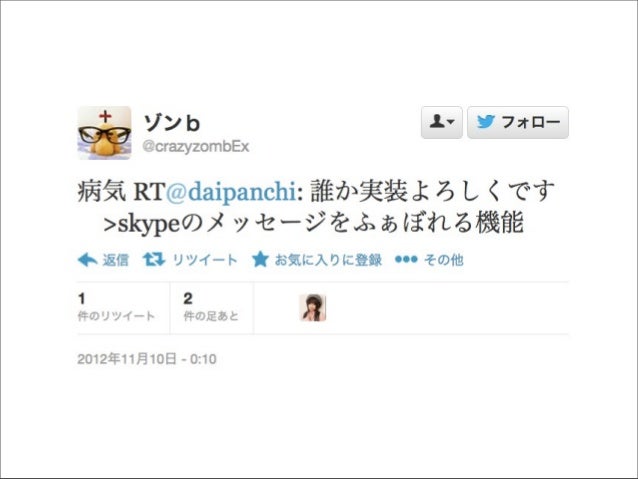This screenshot has height=479, width=638.
Task: Click the three-dots more icon
Action: [x=406, y=259]
